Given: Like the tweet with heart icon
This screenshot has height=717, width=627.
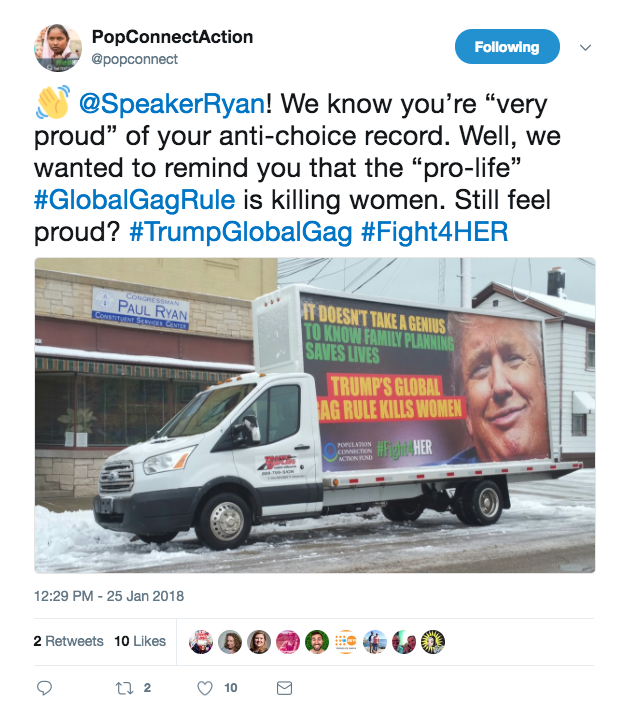Looking at the screenshot, I should (205, 688).
